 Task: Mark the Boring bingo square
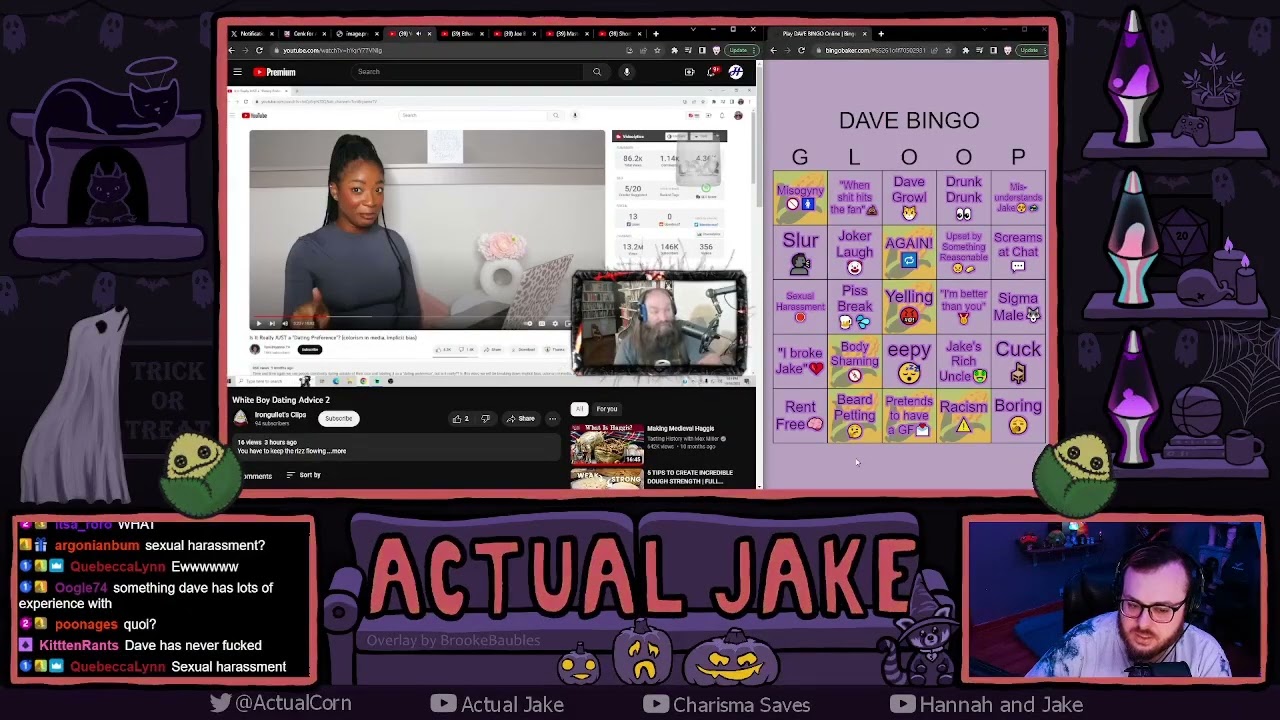click(x=1018, y=416)
